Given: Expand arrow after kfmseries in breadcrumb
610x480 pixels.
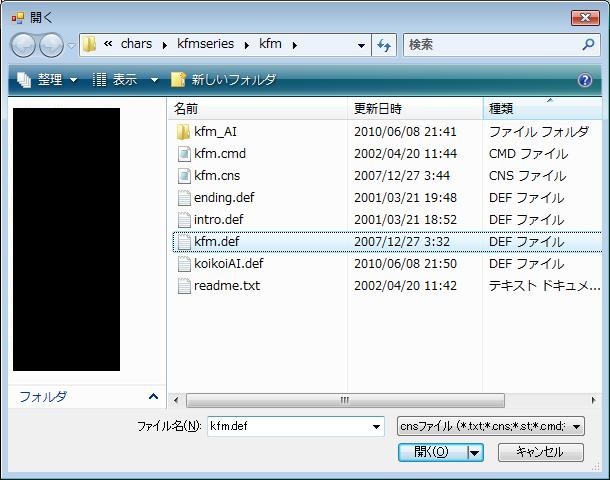Looking at the screenshot, I should 247,45.
